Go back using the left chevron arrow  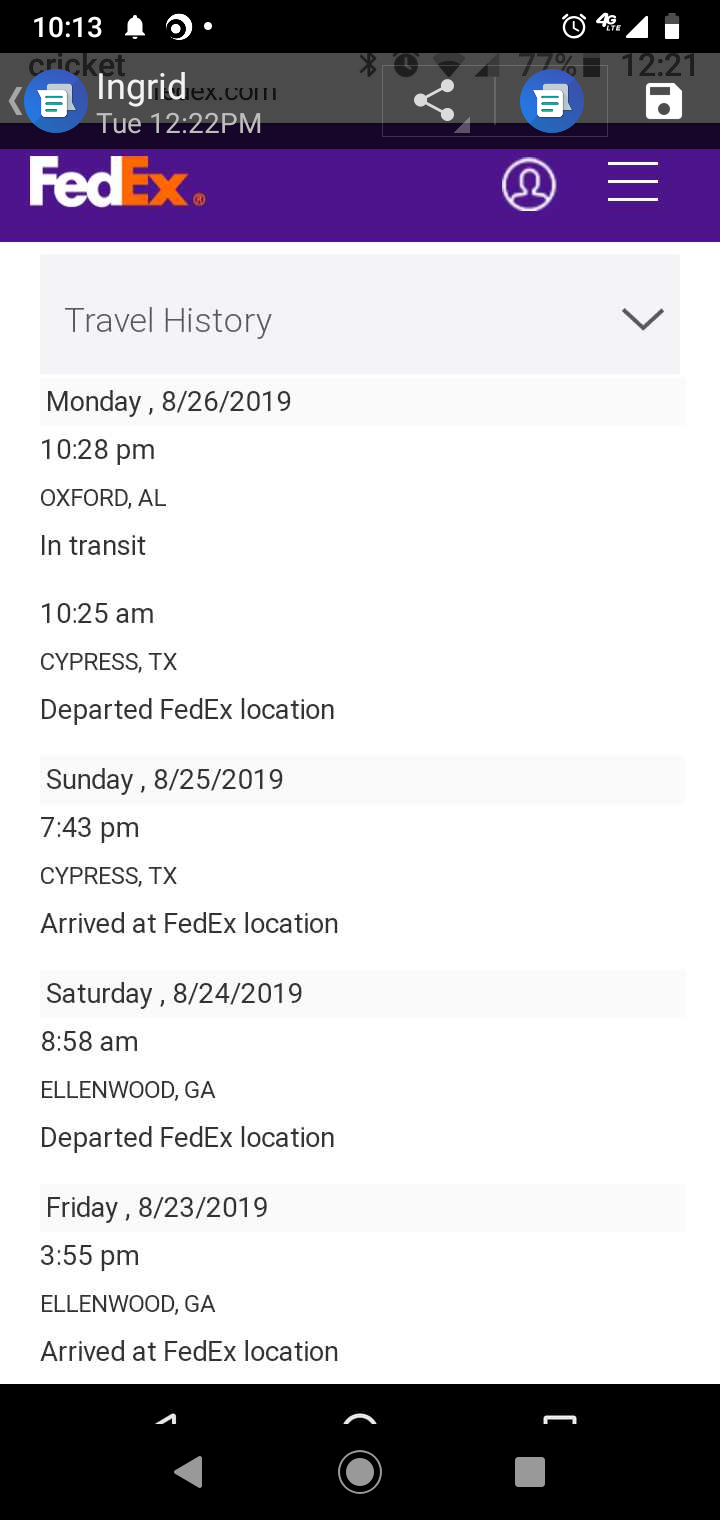coord(14,101)
